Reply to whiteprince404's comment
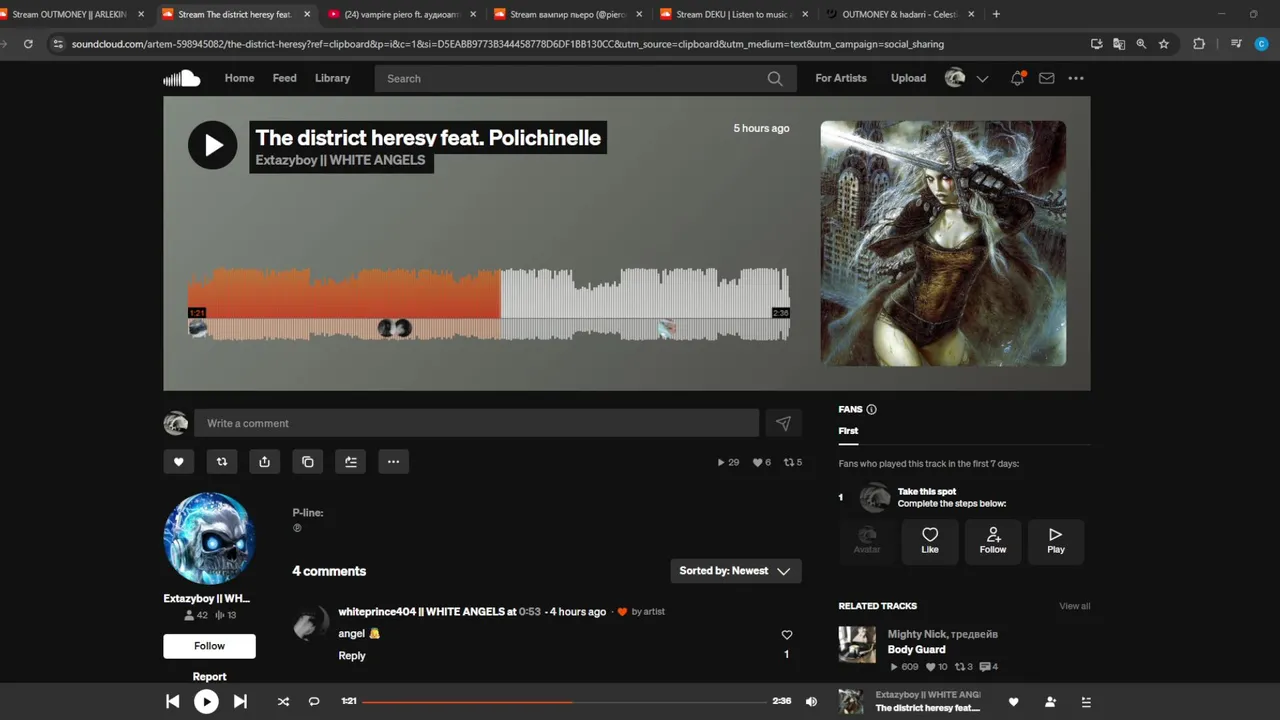1280x720 pixels. 352,656
